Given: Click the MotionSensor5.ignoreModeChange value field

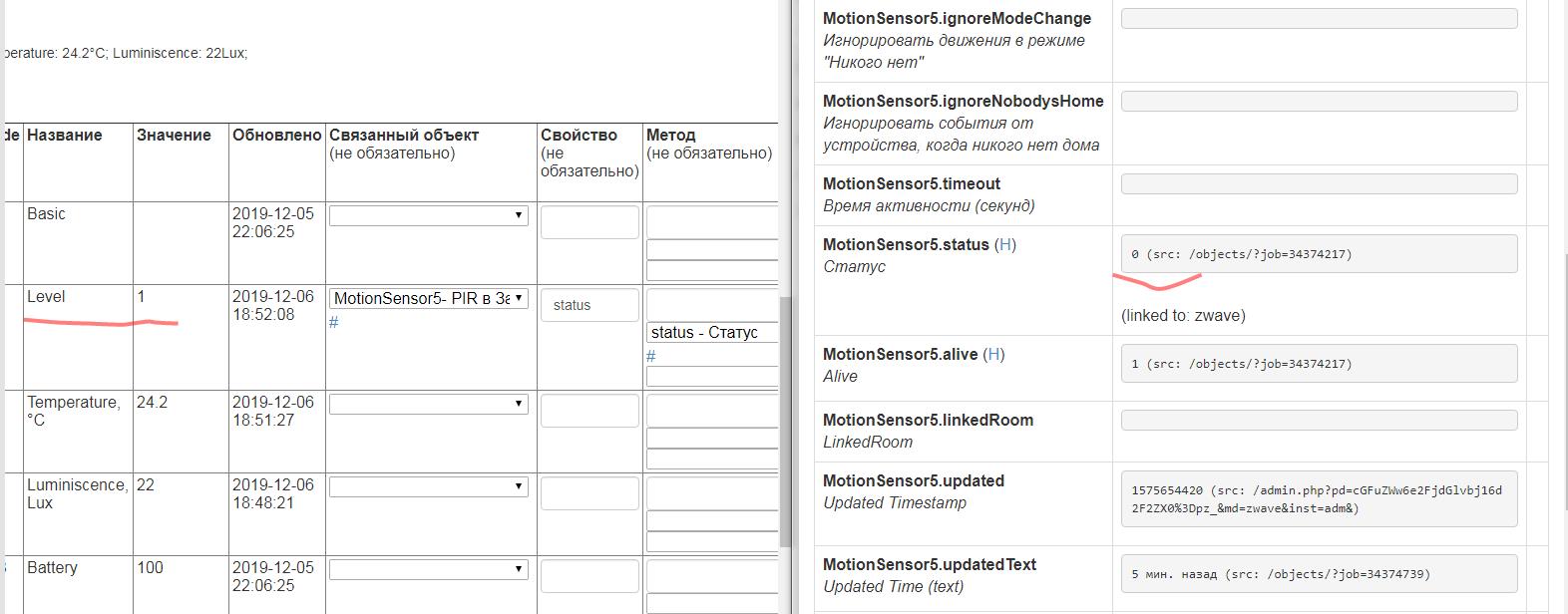Looking at the screenshot, I should [x=1319, y=18].
